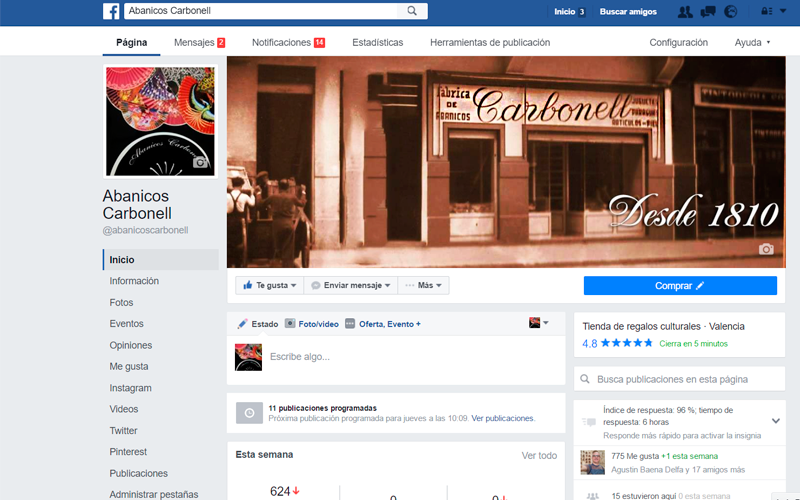The width and height of the screenshot is (800, 500).
Task: Click the Oferta, Evento + option
Action: point(383,324)
